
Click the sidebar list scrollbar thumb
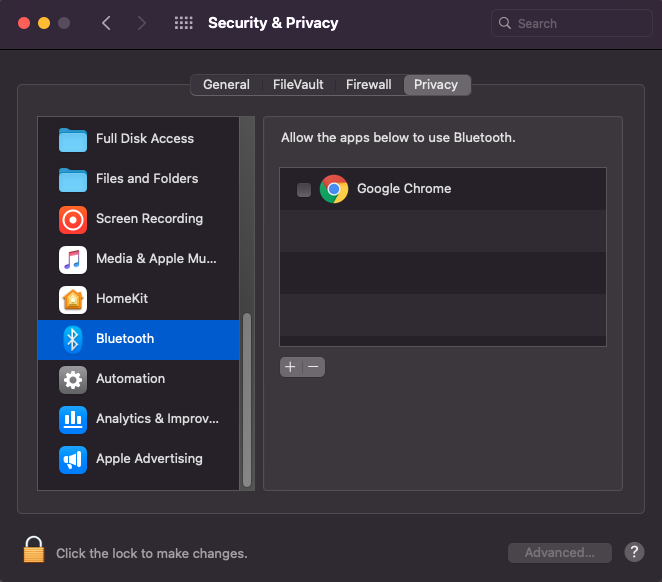pyautogui.click(x=247, y=400)
